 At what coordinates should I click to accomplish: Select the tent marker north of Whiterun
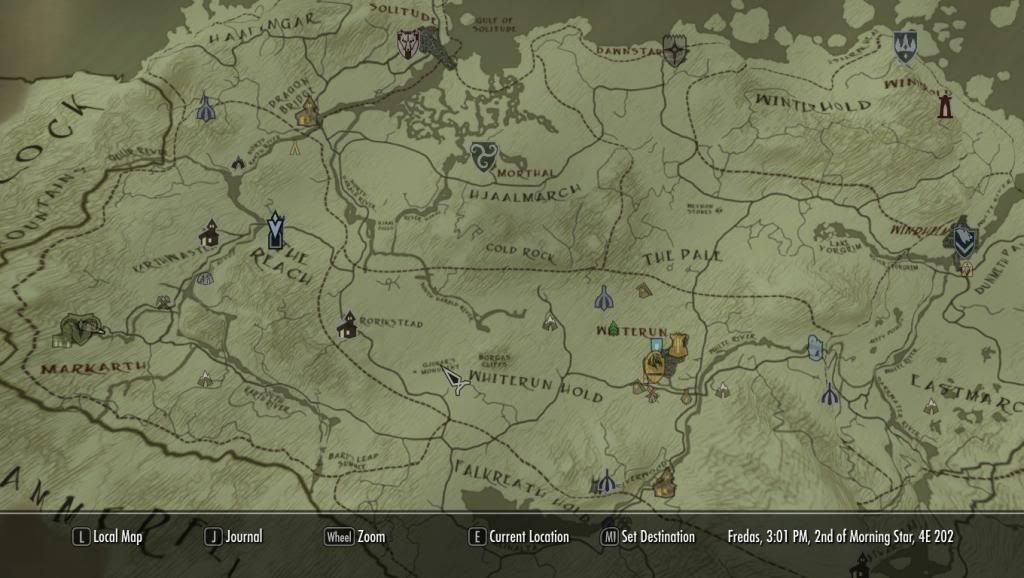pos(603,298)
